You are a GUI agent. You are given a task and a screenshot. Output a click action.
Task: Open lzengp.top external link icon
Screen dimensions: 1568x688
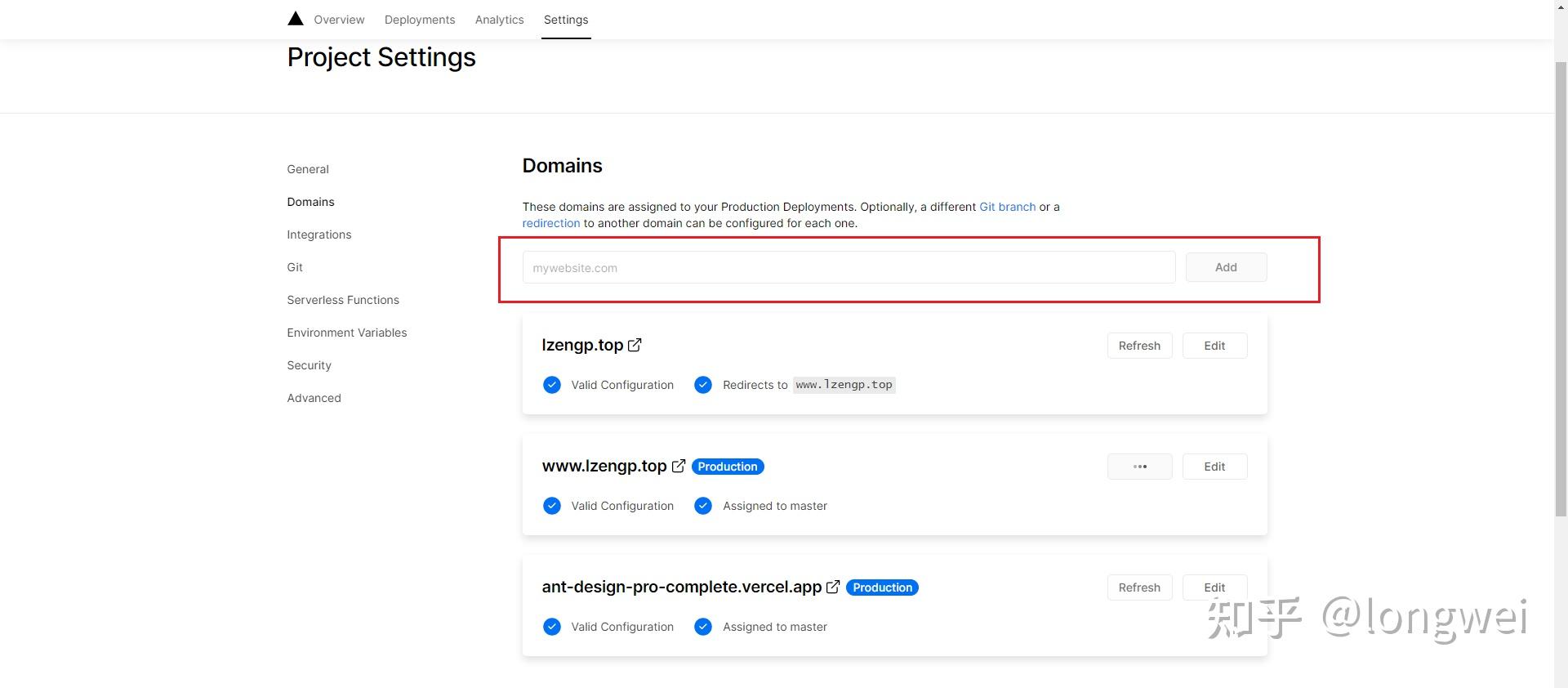(x=635, y=345)
